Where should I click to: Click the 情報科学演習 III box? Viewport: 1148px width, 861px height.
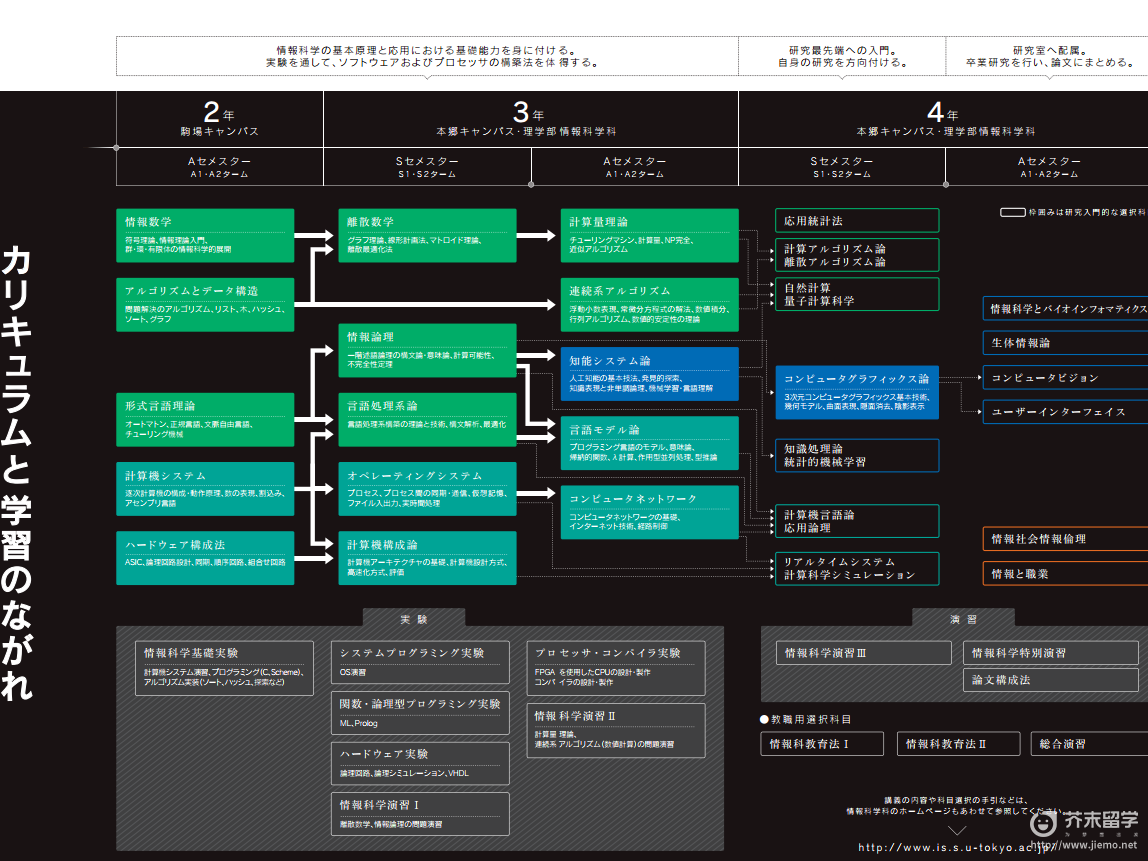click(x=864, y=653)
